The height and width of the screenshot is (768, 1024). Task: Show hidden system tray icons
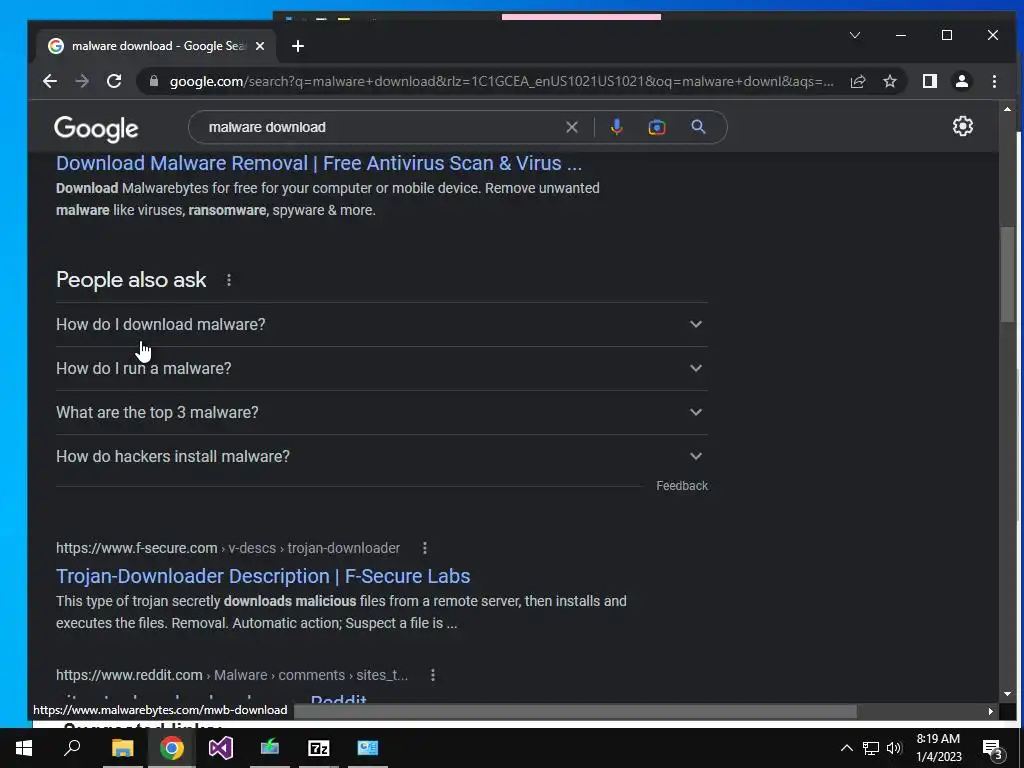(846, 748)
